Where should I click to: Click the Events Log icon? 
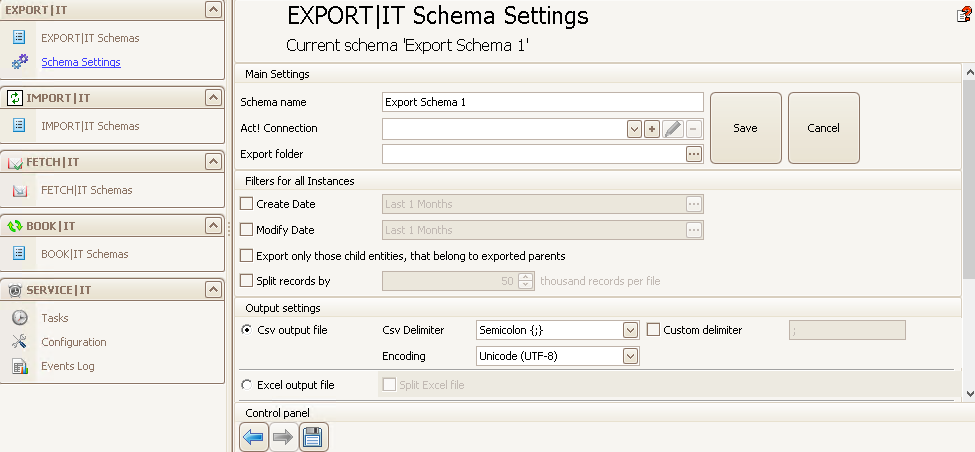[x=20, y=366]
